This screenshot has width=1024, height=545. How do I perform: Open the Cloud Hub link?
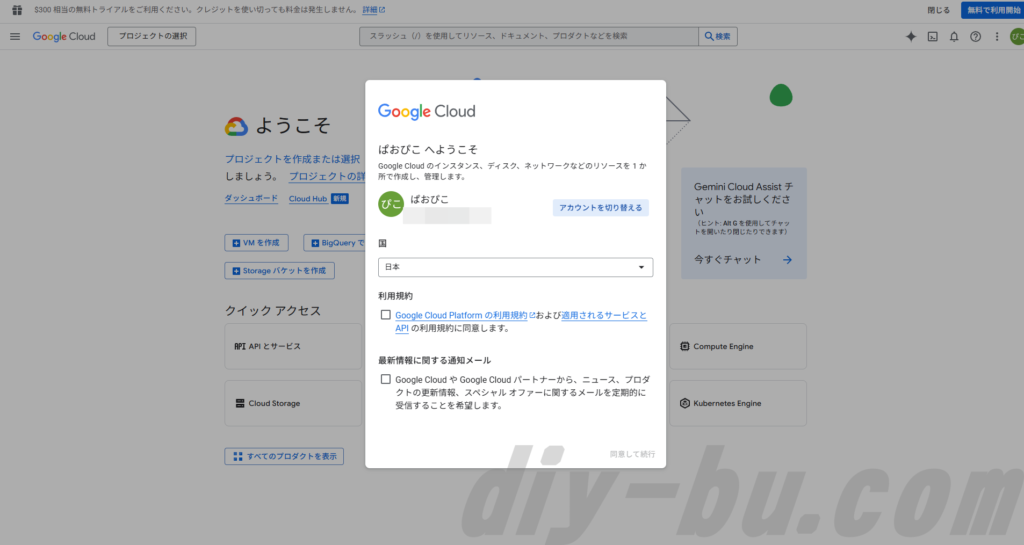308,198
